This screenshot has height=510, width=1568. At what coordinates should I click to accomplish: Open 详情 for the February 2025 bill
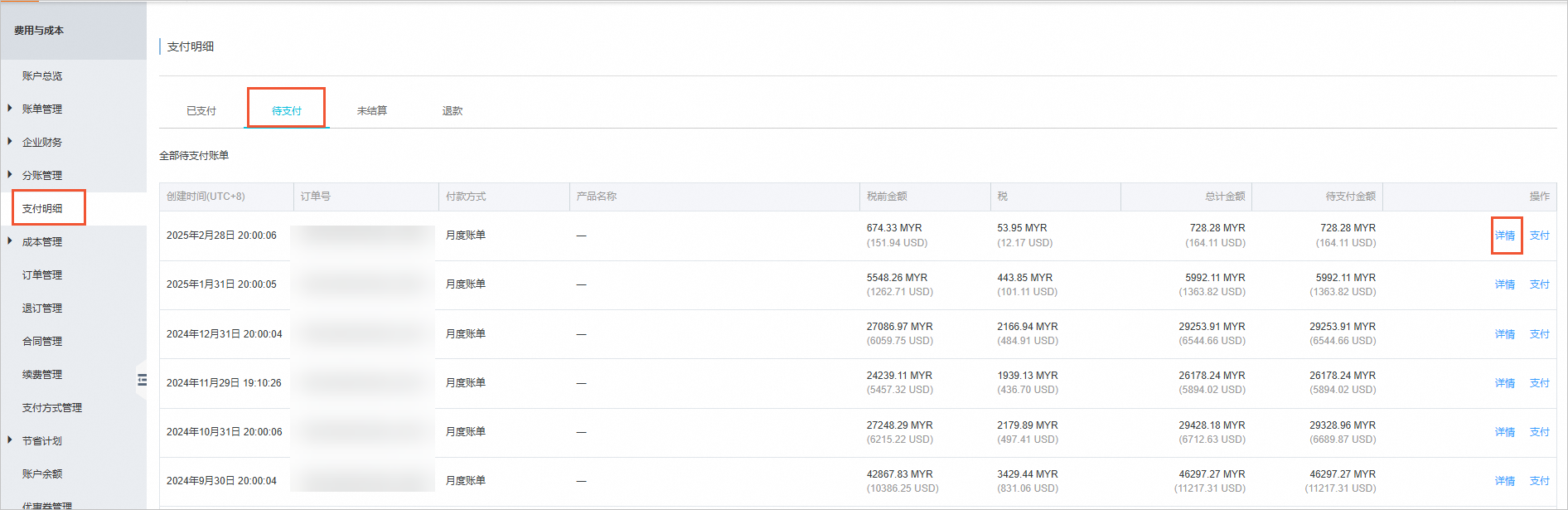(1505, 236)
